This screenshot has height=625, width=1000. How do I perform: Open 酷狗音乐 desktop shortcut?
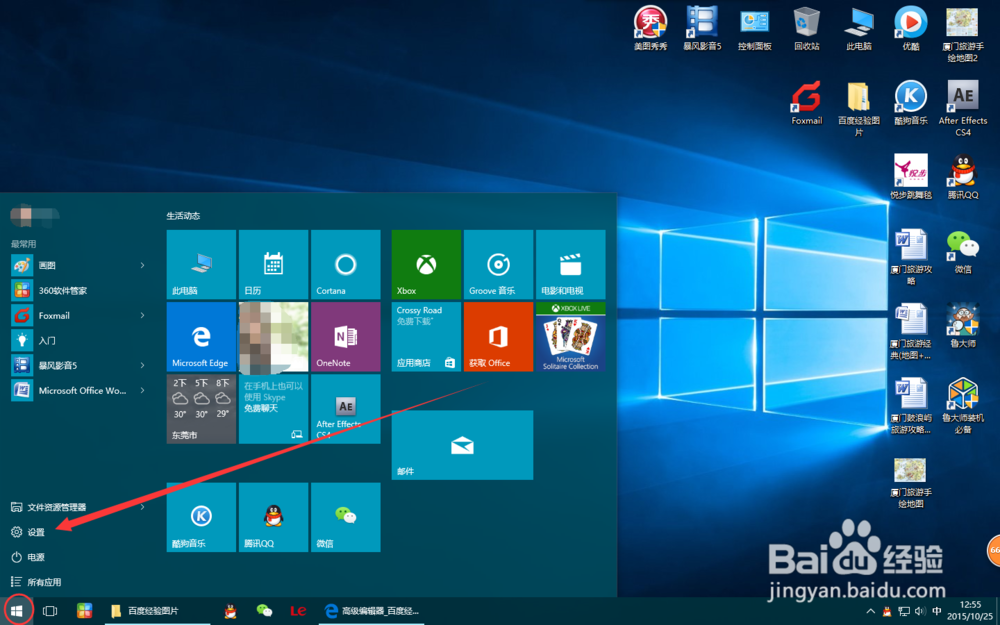pos(911,102)
